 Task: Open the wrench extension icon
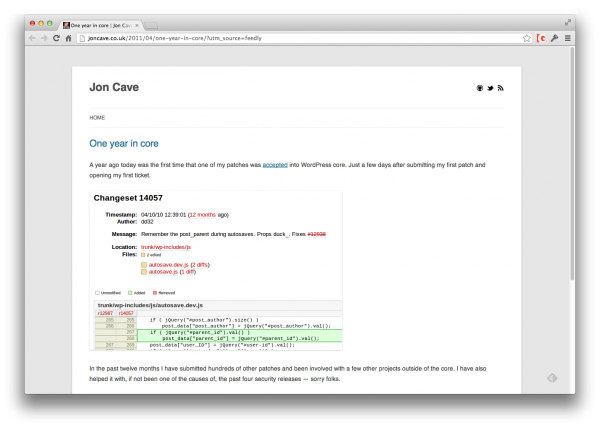pyautogui.click(x=554, y=38)
